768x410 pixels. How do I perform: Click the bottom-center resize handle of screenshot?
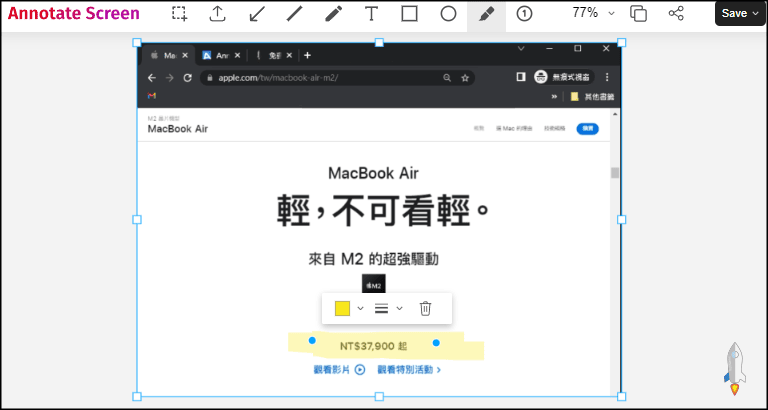point(379,396)
